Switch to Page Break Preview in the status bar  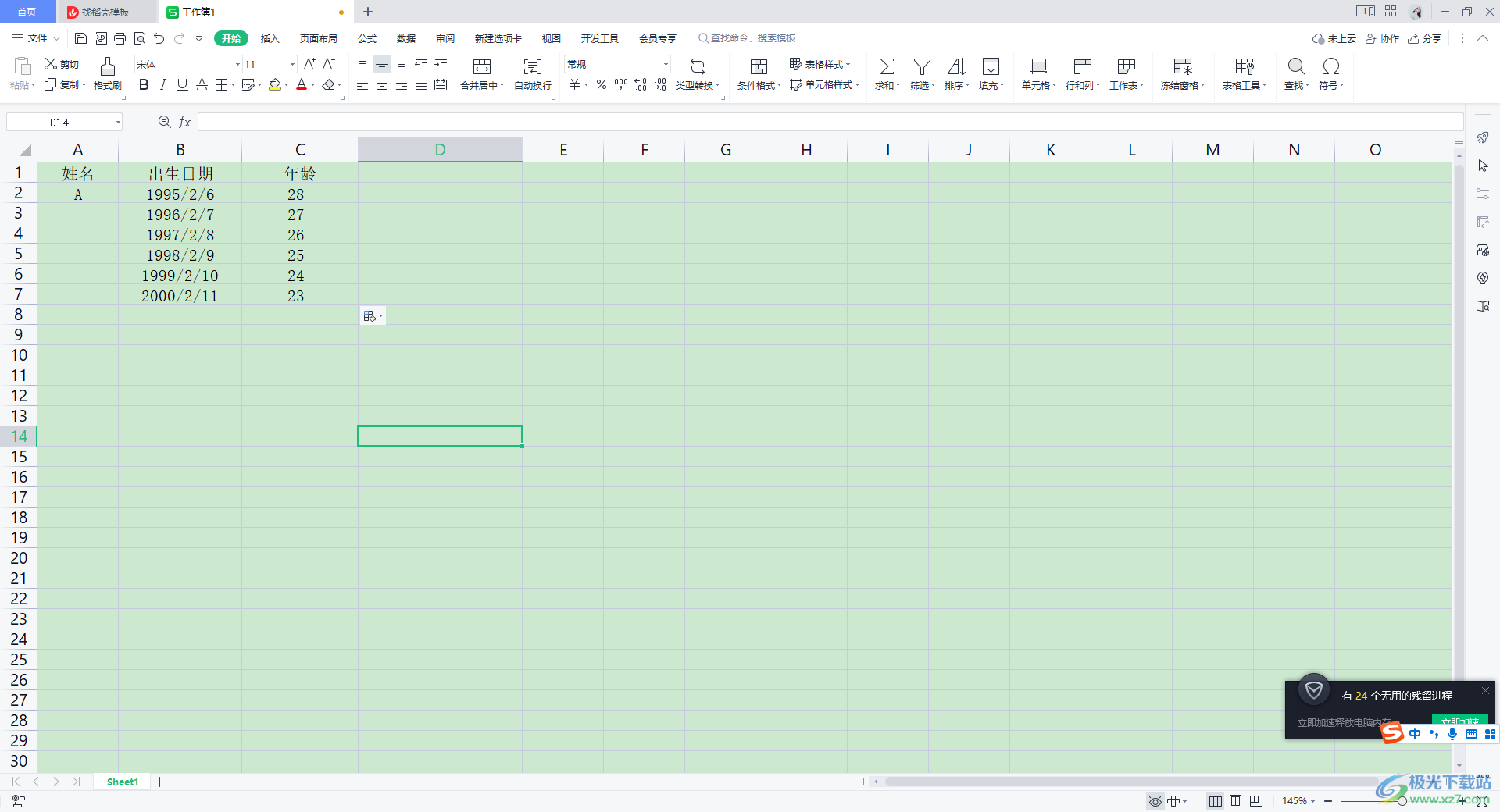click(x=1256, y=801)
